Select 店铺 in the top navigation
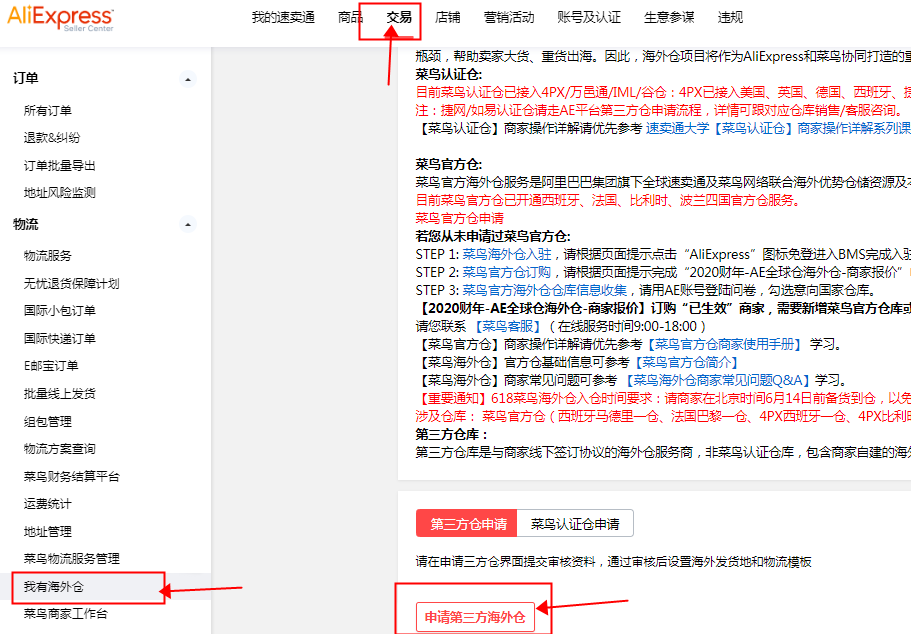 click(x=448, y=17)
